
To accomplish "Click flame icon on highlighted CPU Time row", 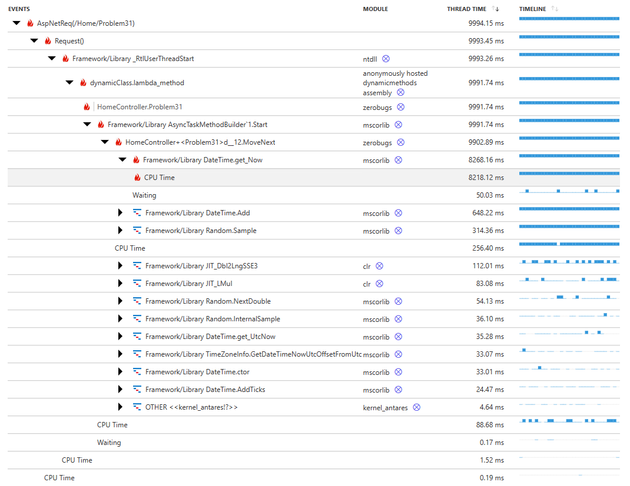I will pos(137,177).
